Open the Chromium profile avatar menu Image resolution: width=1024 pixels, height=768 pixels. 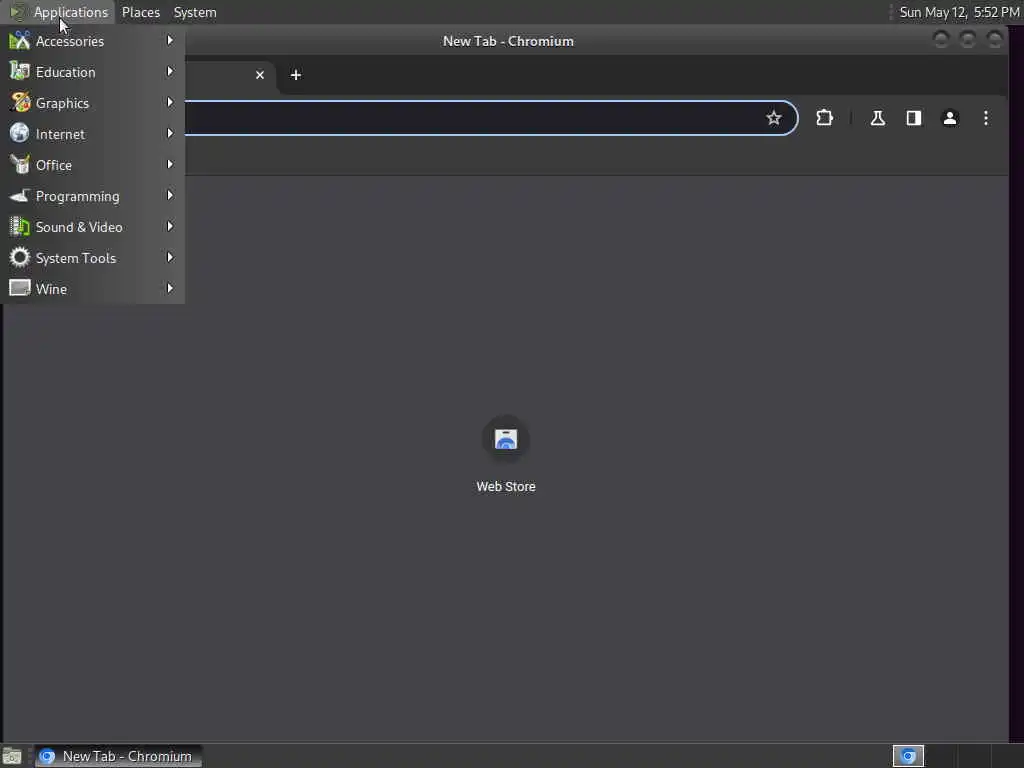tap(950, 118)
